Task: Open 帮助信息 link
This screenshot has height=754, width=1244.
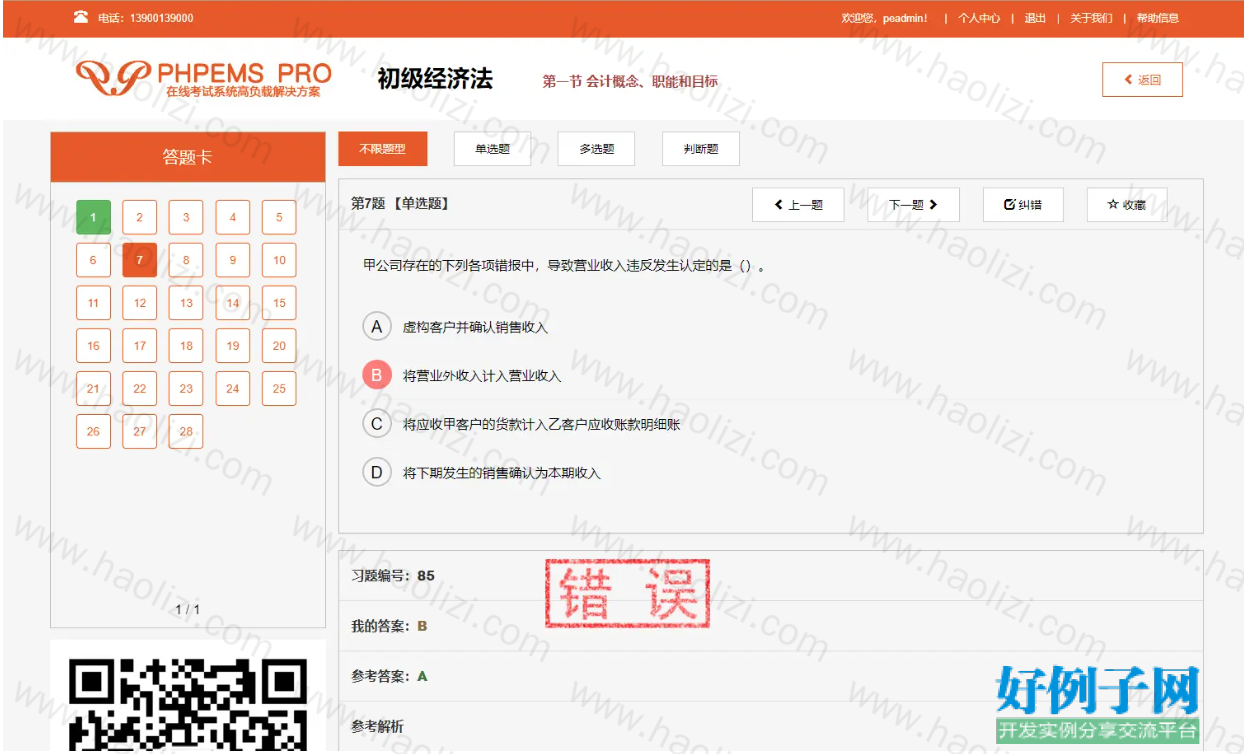Action: click(1157, 18)
